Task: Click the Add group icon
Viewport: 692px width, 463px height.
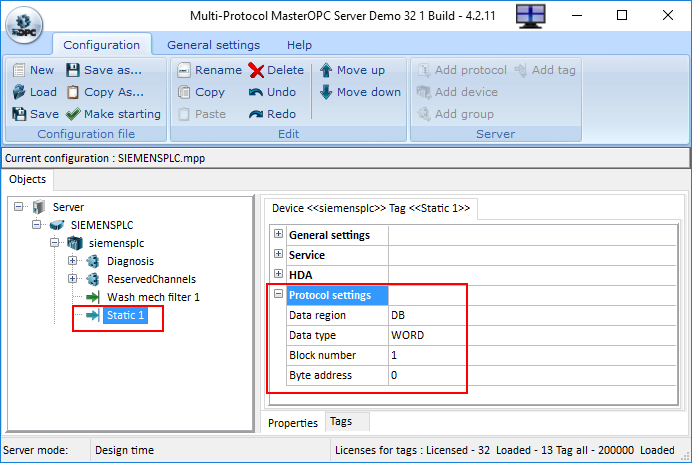Action: [x=424, y=114]
